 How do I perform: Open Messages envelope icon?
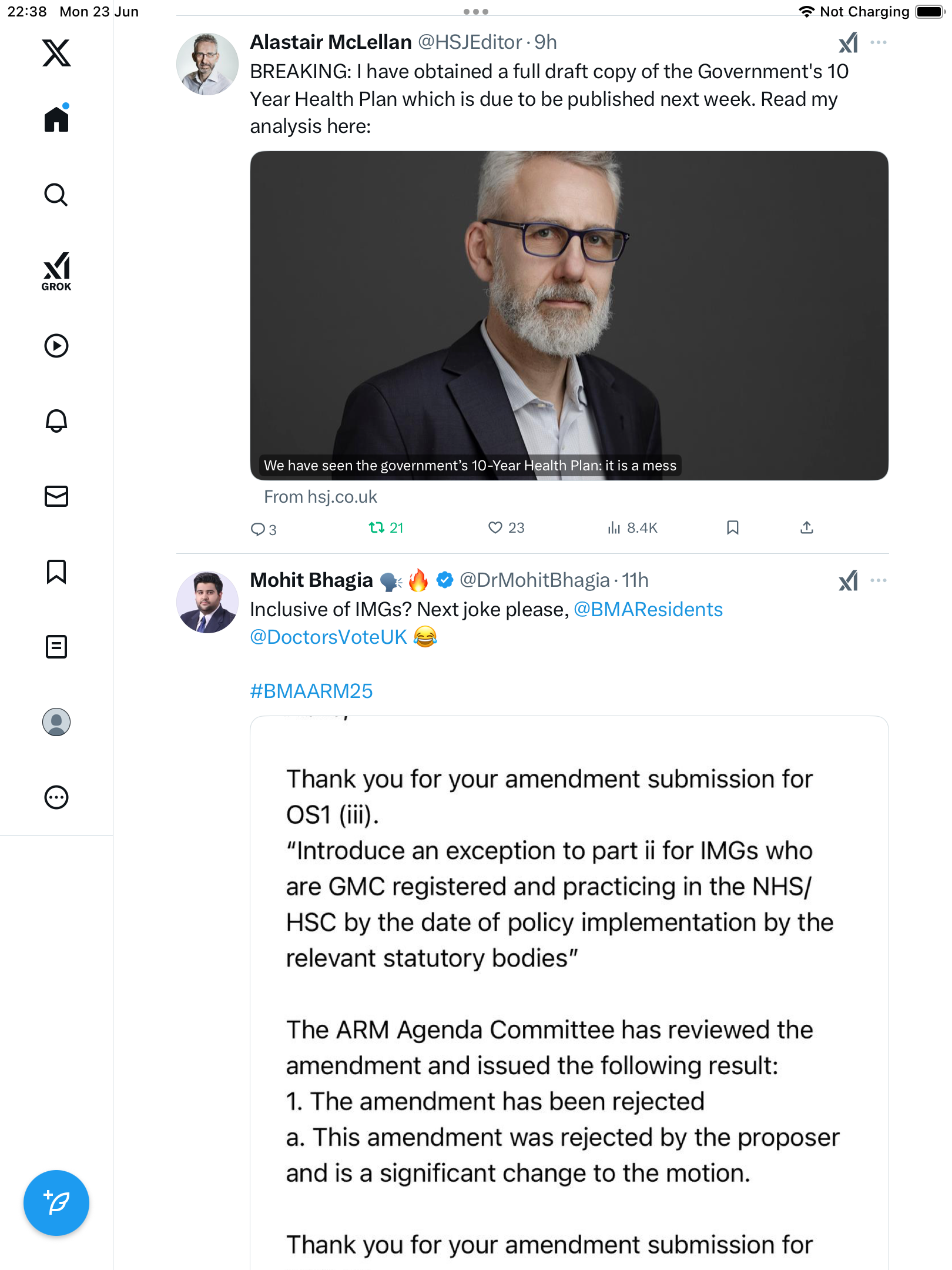56,496
